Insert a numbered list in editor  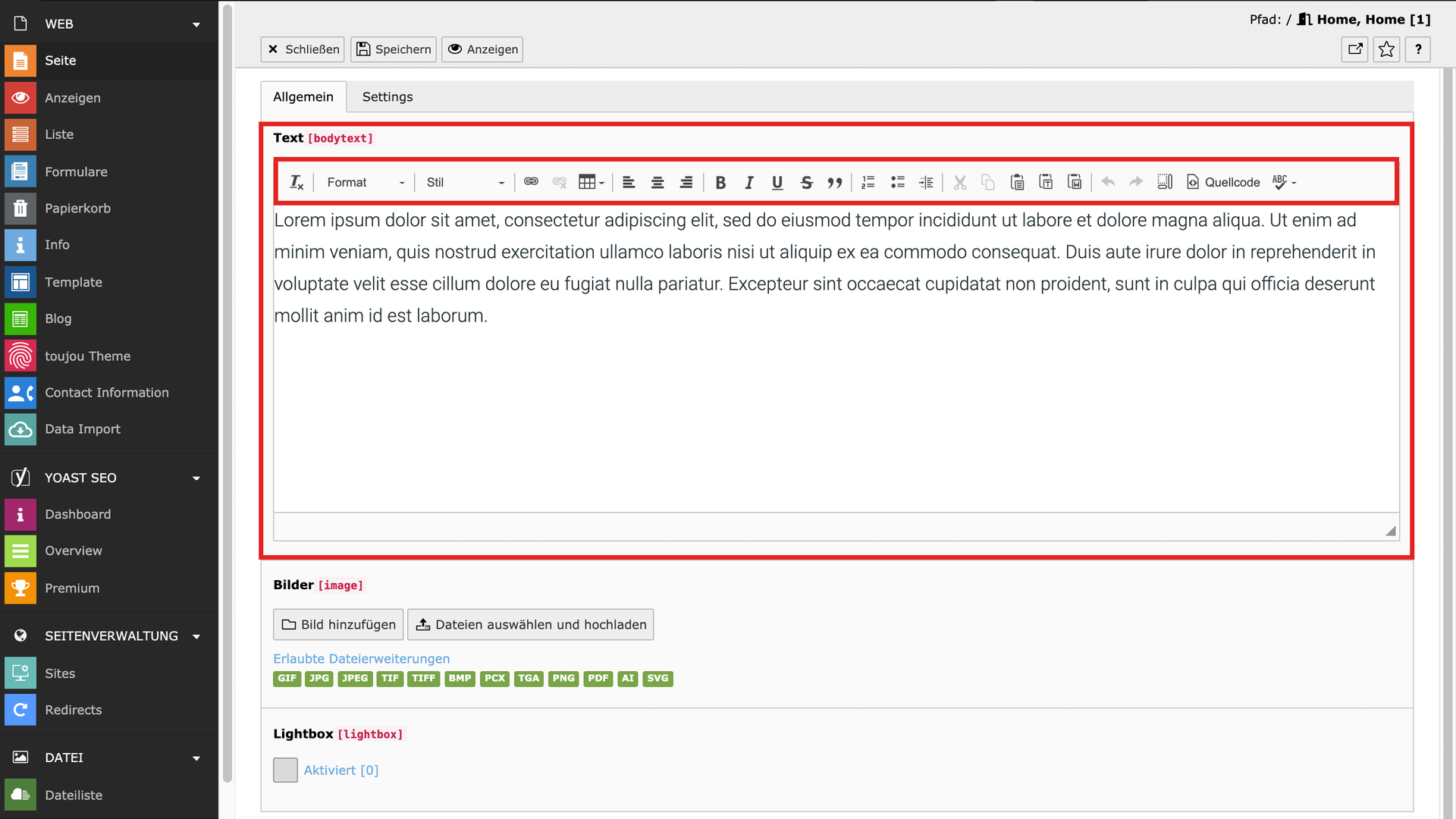tap(868, 182)
